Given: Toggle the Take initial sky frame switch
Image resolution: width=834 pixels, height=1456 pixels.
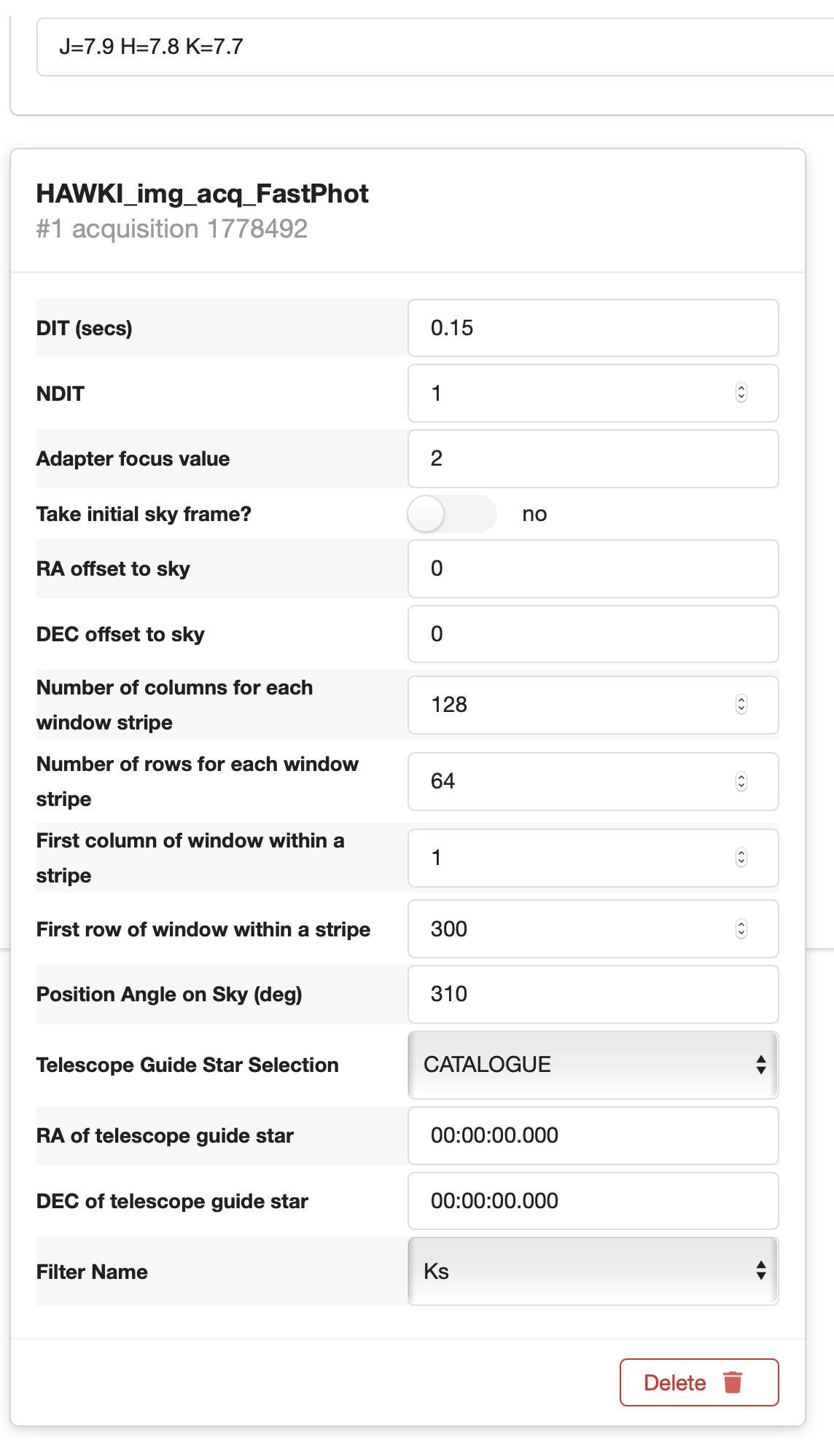Looking at the screenshot, I should click(452, 514).
